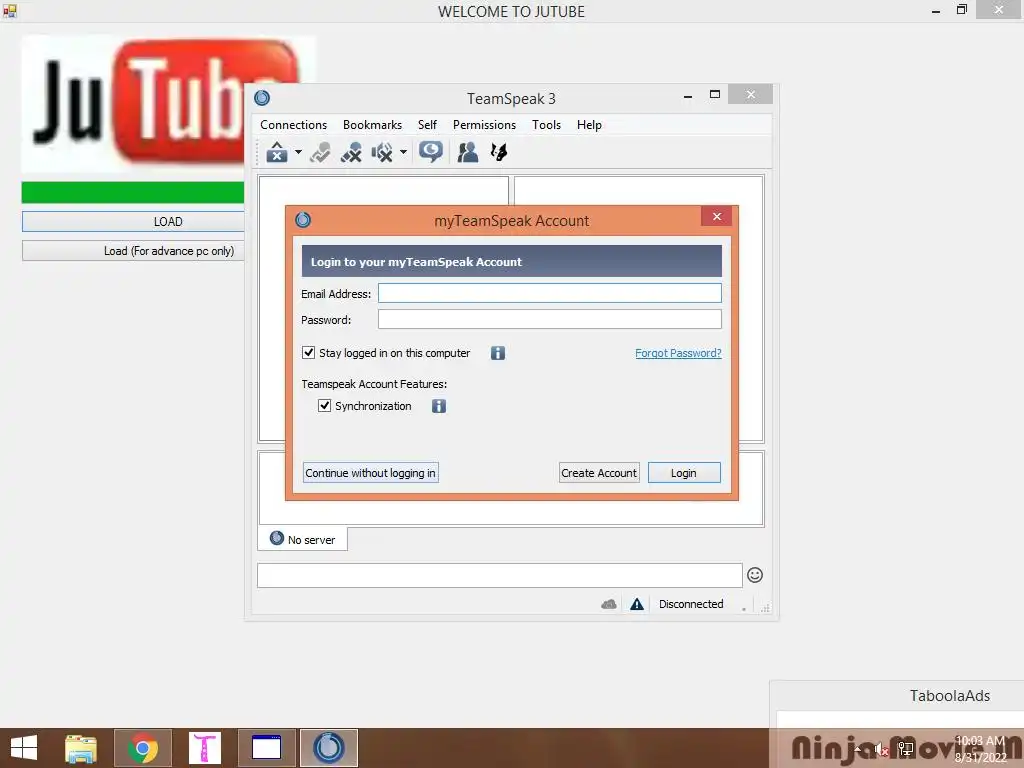Click the JuTube window title bar icon
This screenshot has height=768, width=1024.
(9, 10)
